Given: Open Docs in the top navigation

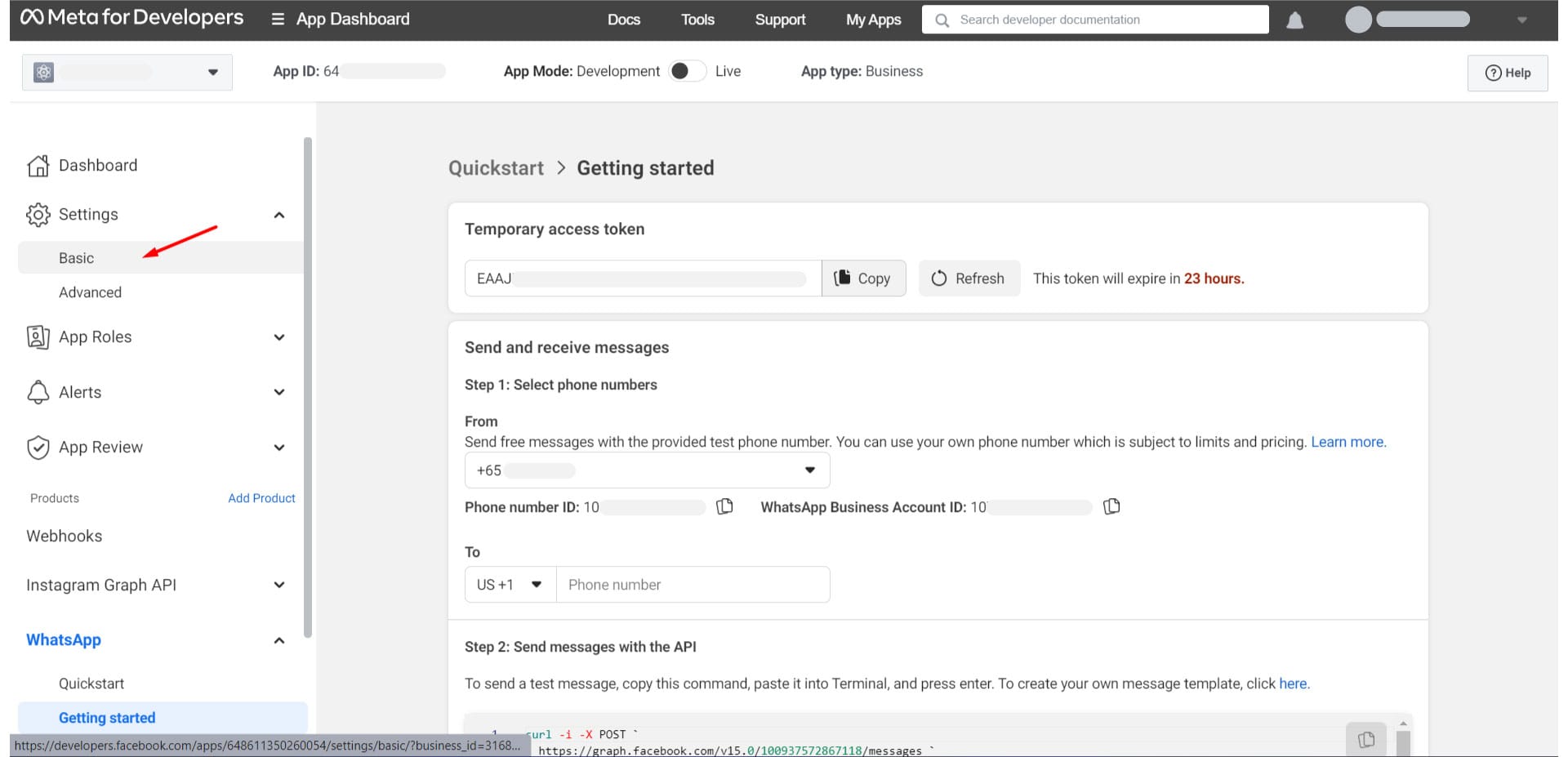Looking at the screenshot, I should [x=624, y=20].
